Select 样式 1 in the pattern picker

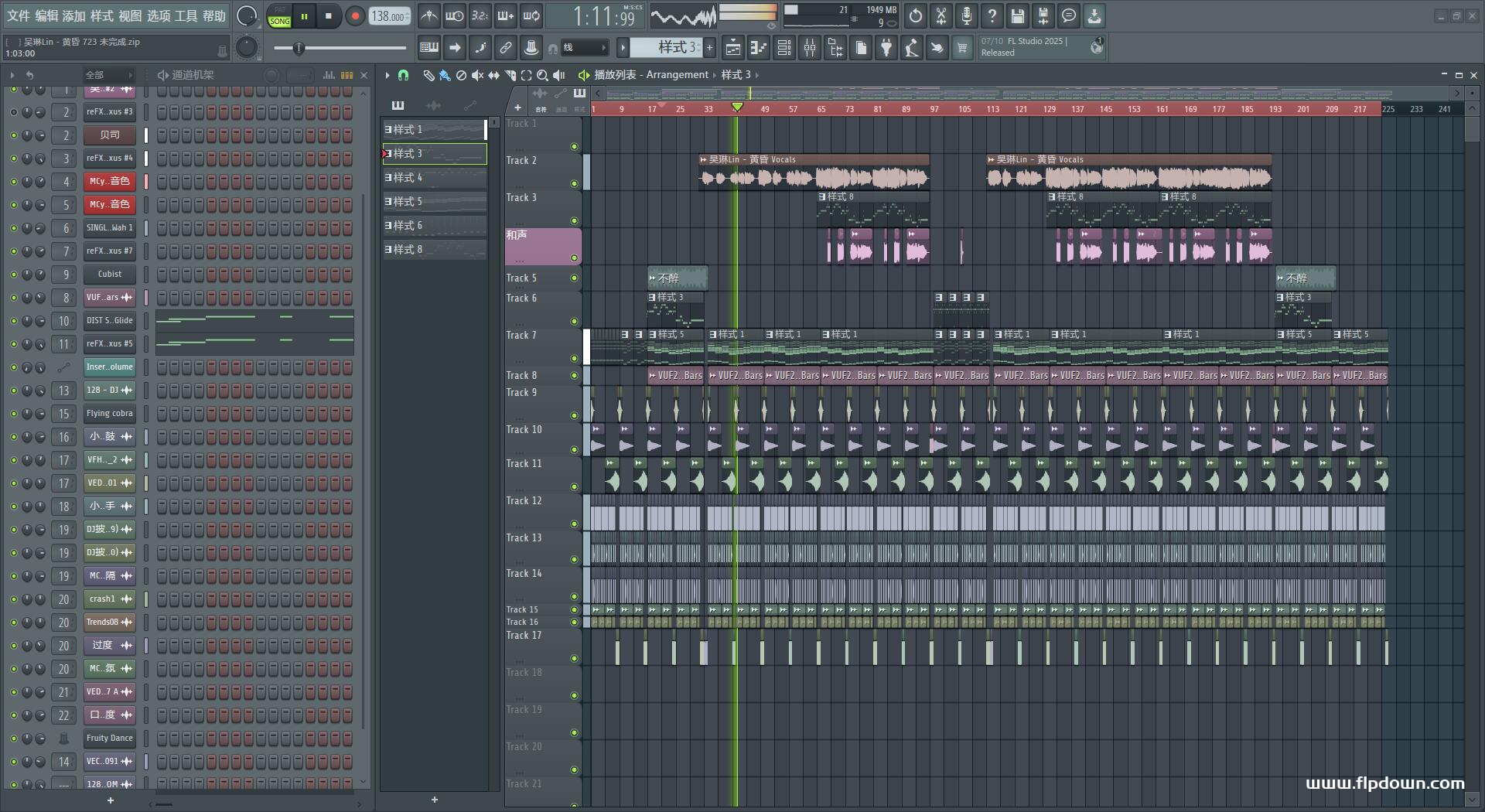[x=435, y=129]
